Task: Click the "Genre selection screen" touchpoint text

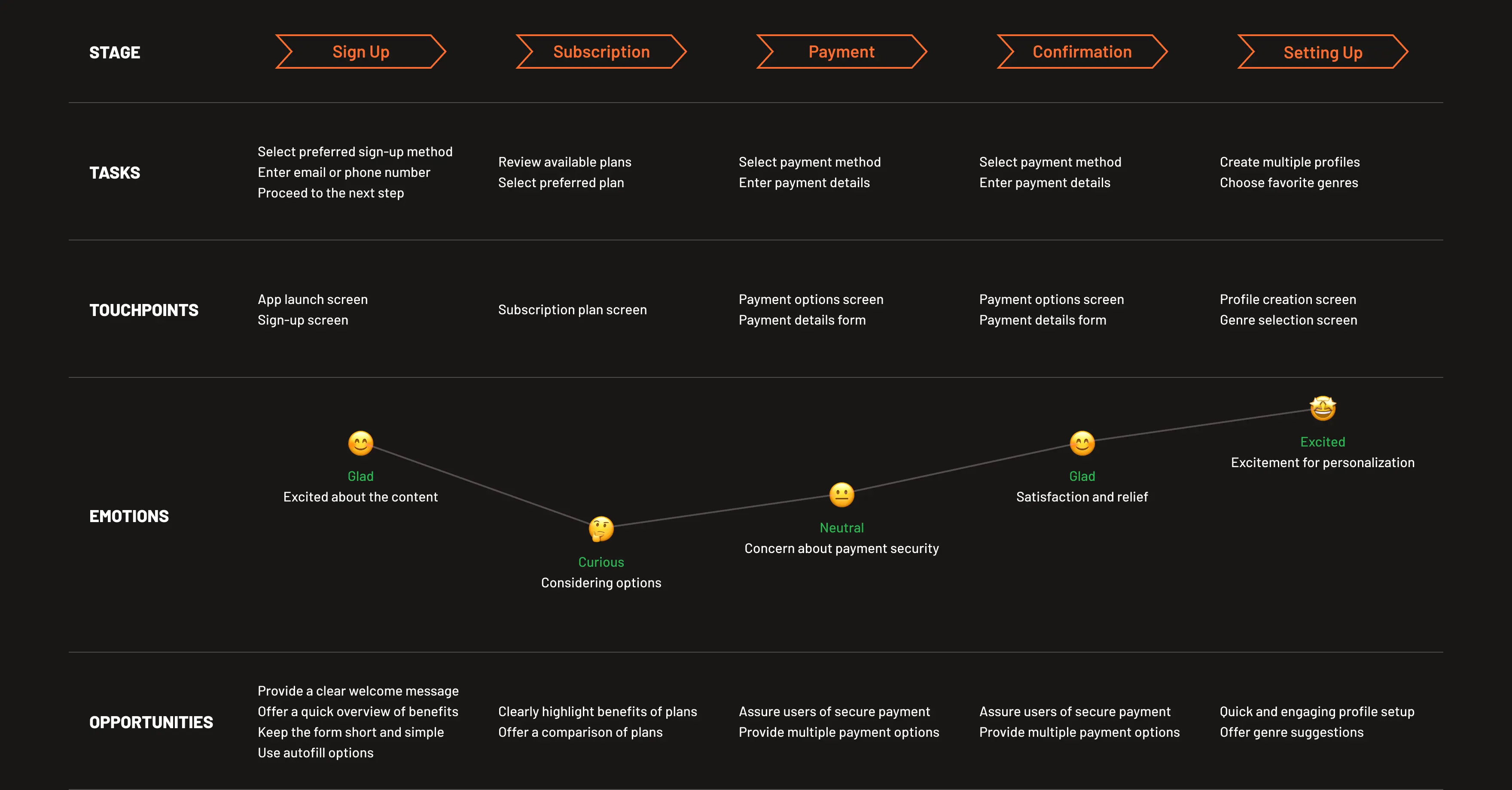Action: pyautogui.click(x=1288, y=320)
